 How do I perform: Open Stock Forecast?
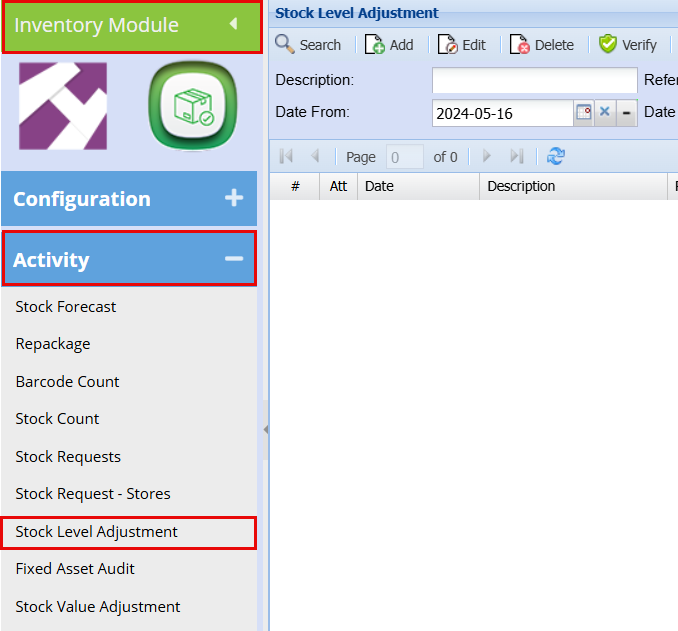(66, 307)
